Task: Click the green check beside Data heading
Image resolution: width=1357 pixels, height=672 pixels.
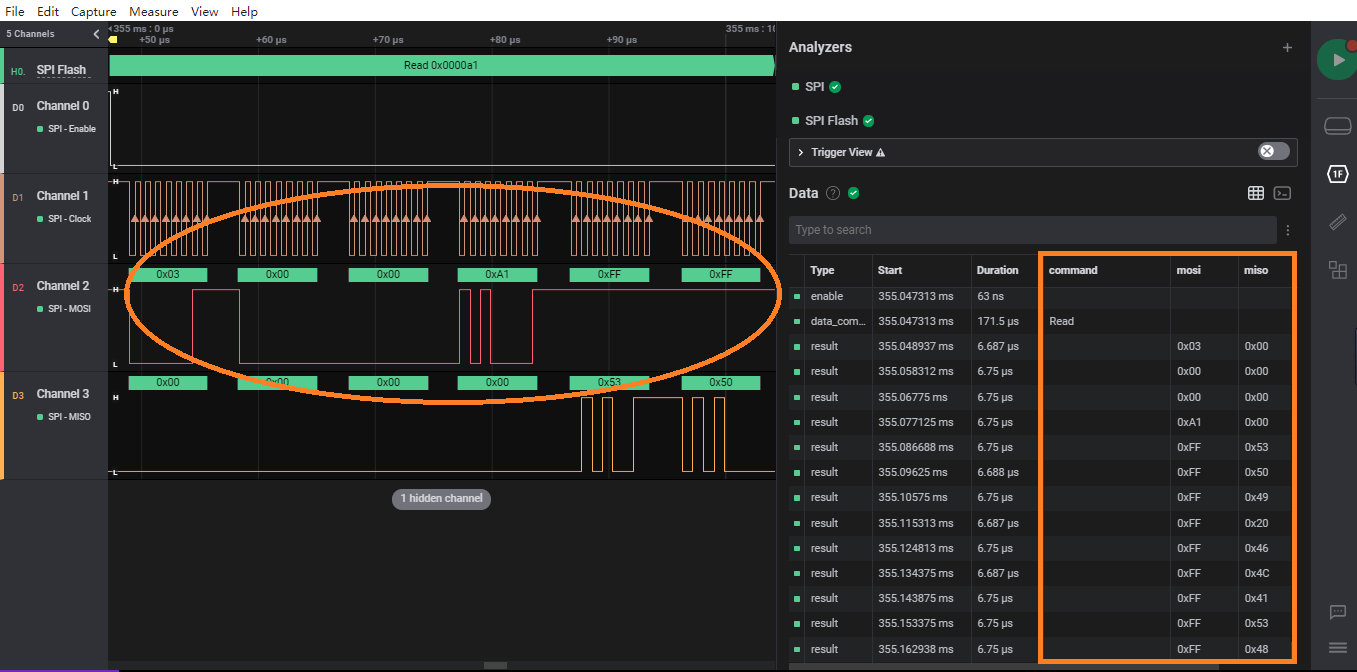Action: point(854,193)
